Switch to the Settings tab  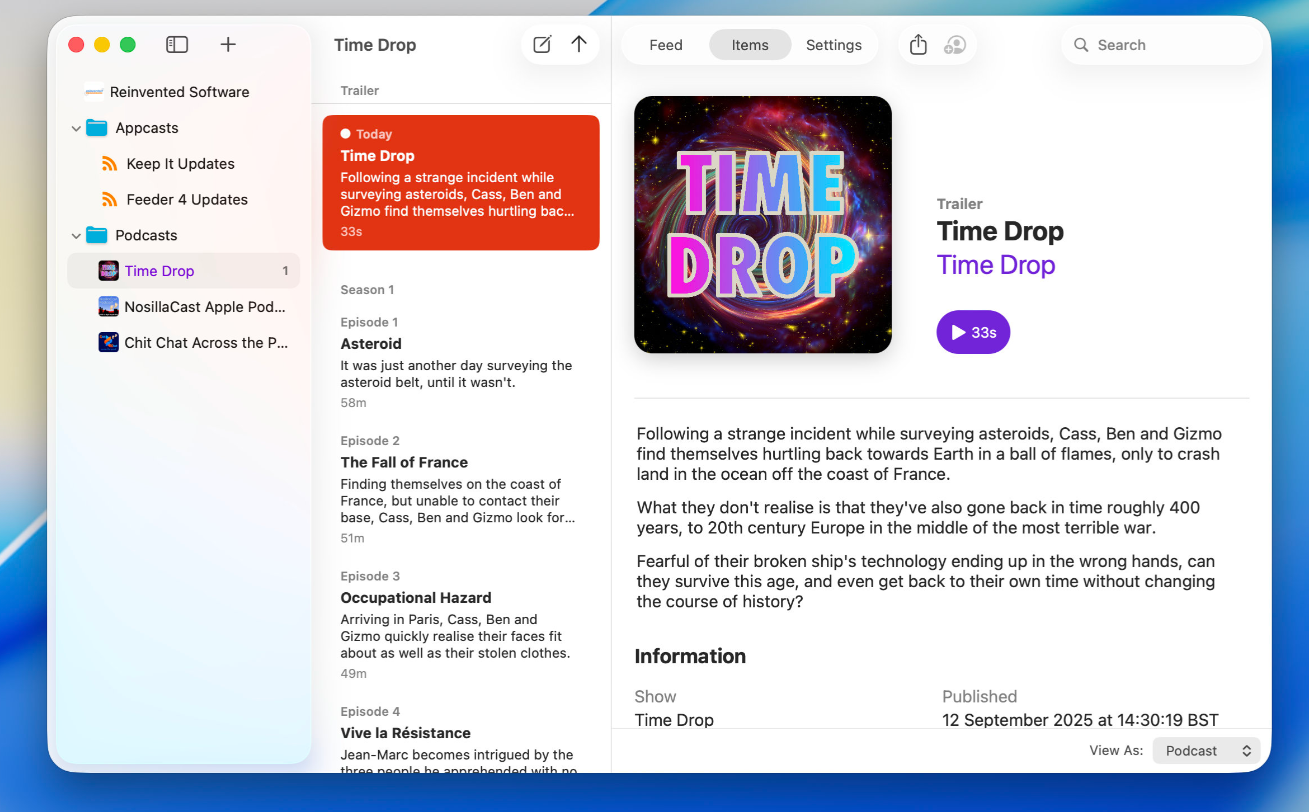pyautogui.click(x=834, y=45)
